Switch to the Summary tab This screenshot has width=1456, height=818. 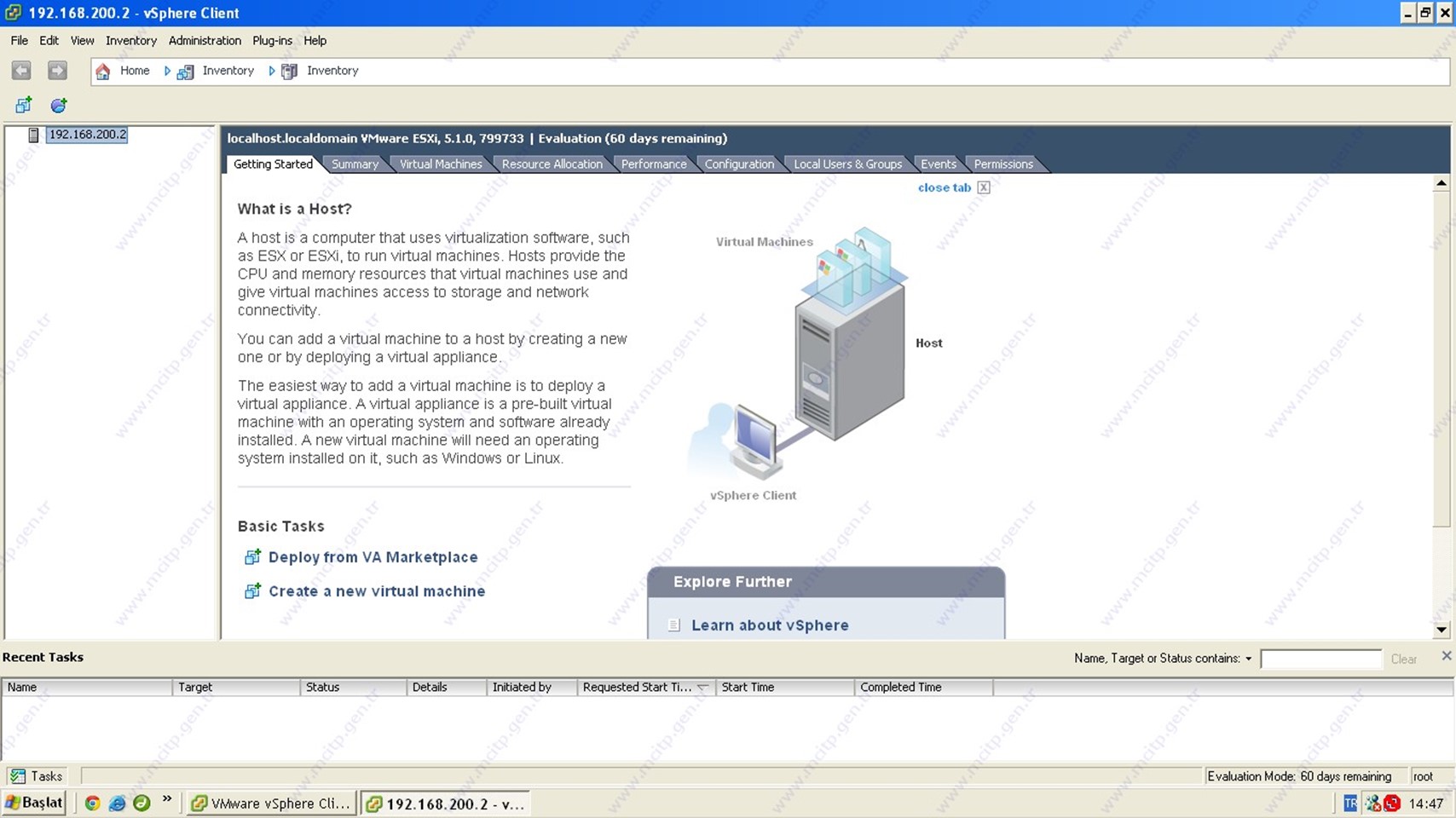pos(355,164)
